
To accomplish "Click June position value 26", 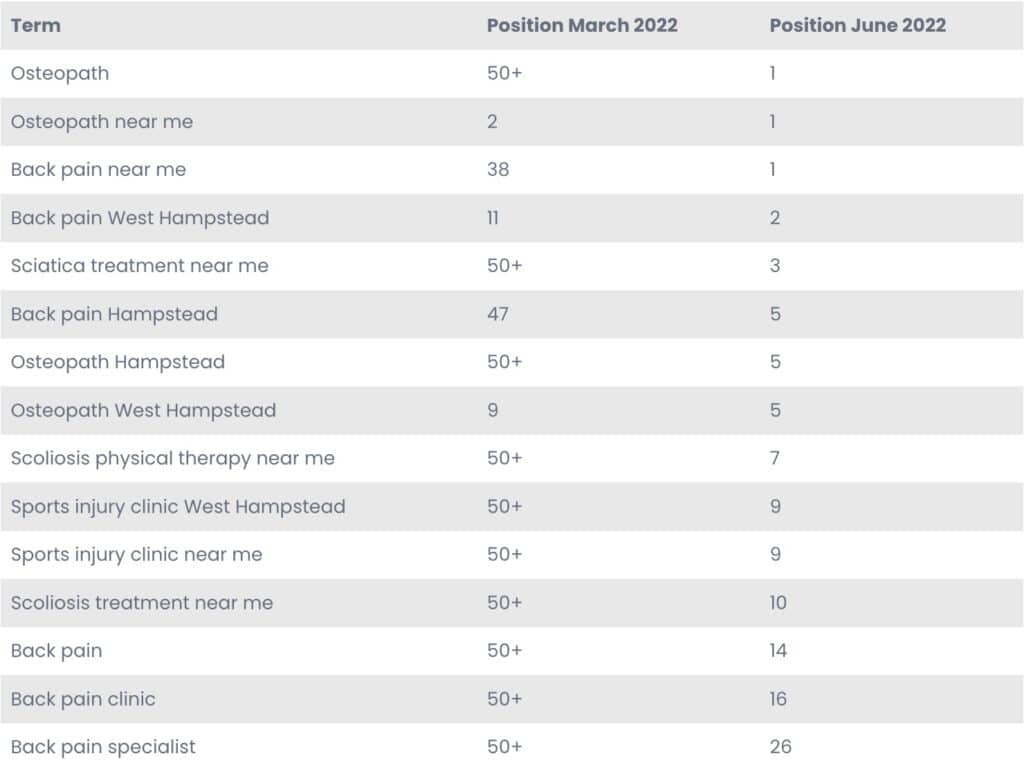I will (780, 747).
